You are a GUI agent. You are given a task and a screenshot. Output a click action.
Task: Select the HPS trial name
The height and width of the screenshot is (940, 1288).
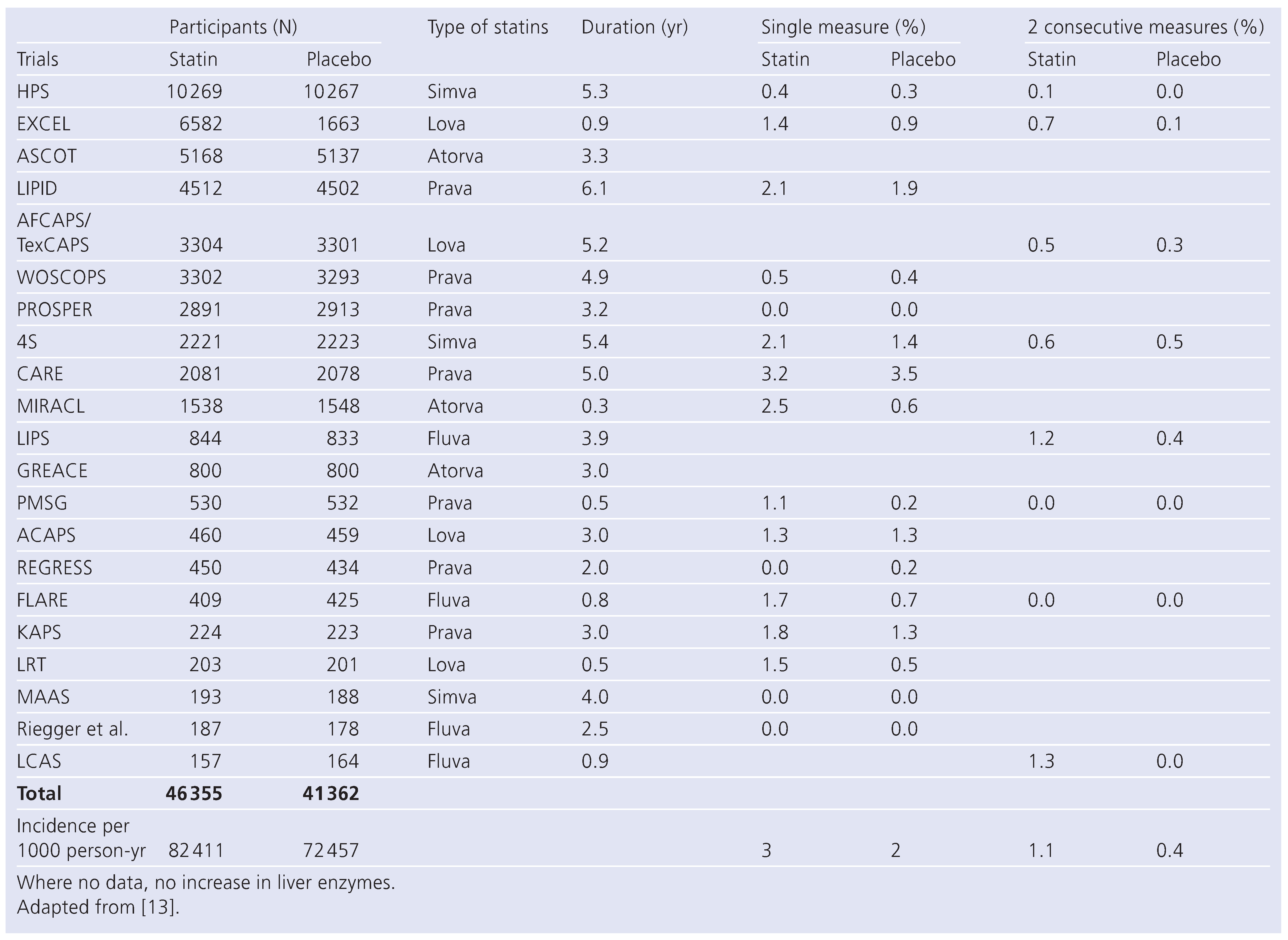point(33,92)
